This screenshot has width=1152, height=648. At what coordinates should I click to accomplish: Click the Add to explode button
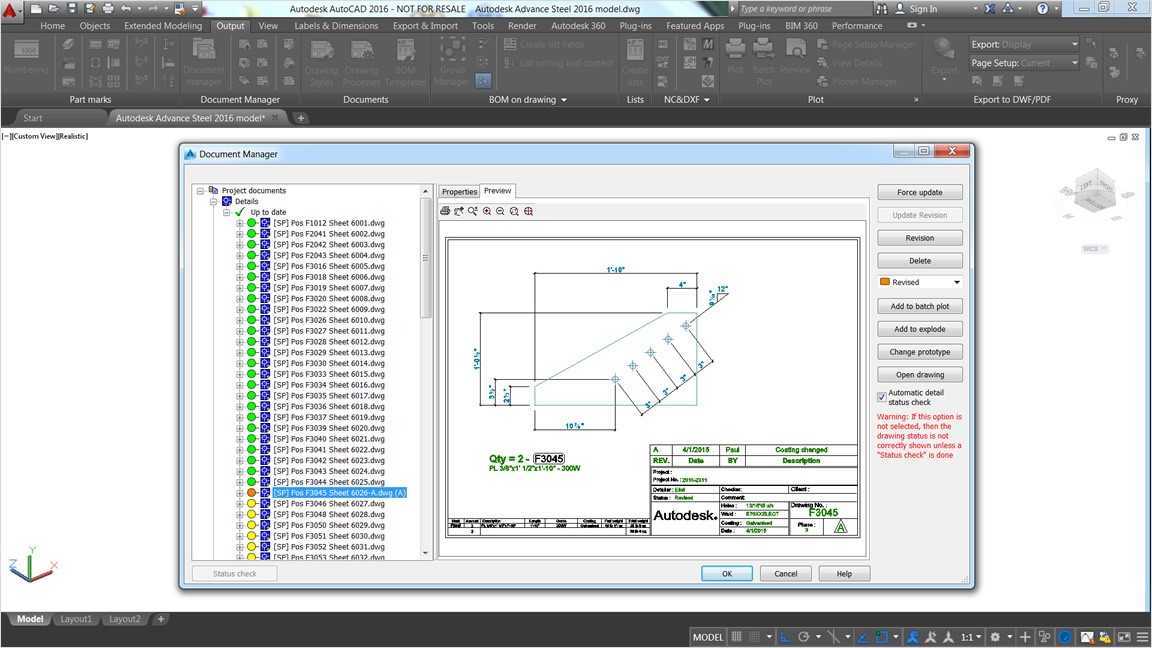[x=920, y=329]
